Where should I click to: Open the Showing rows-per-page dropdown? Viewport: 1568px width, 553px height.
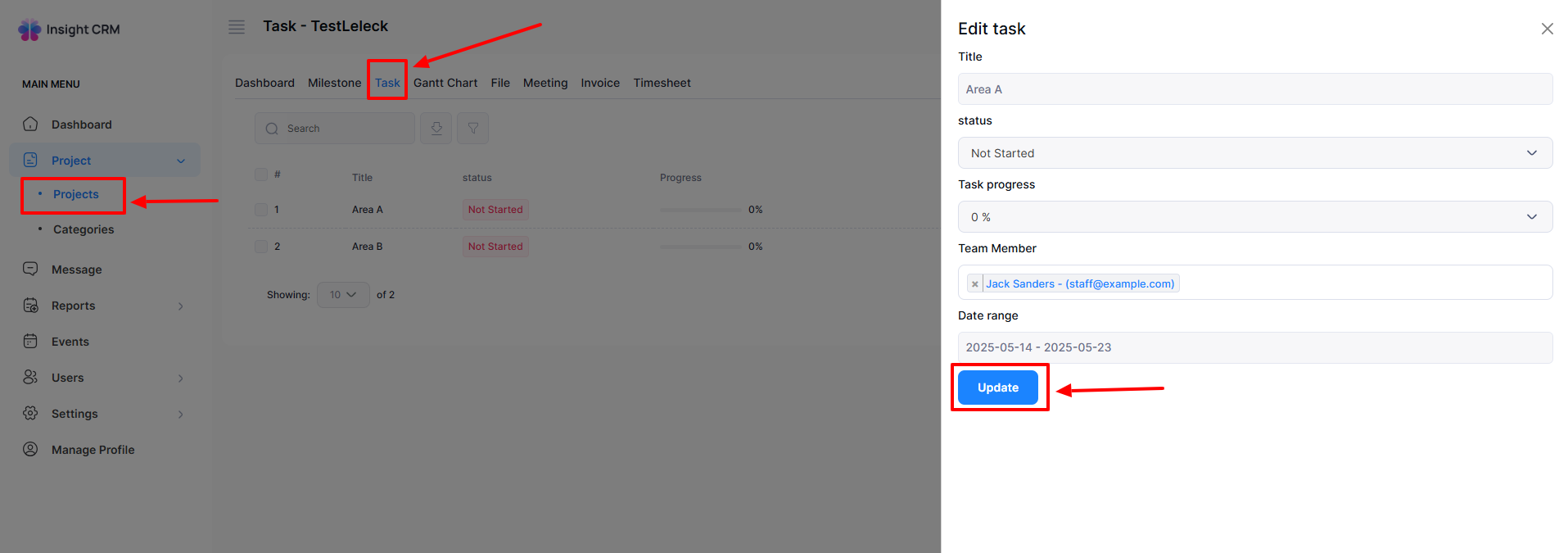pos(343,295)
